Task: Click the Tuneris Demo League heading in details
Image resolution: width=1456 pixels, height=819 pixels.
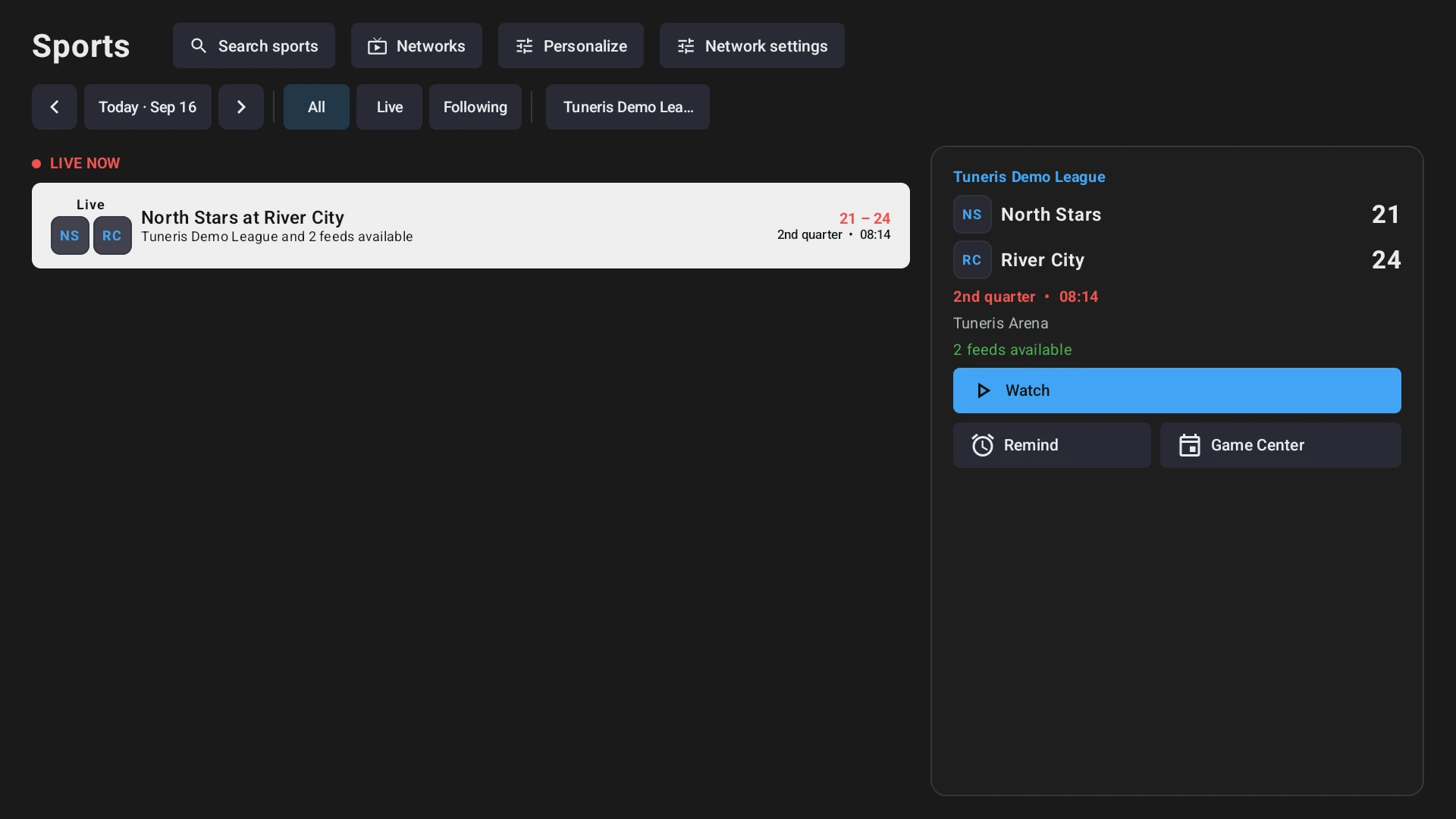Action: (1029, 177)
